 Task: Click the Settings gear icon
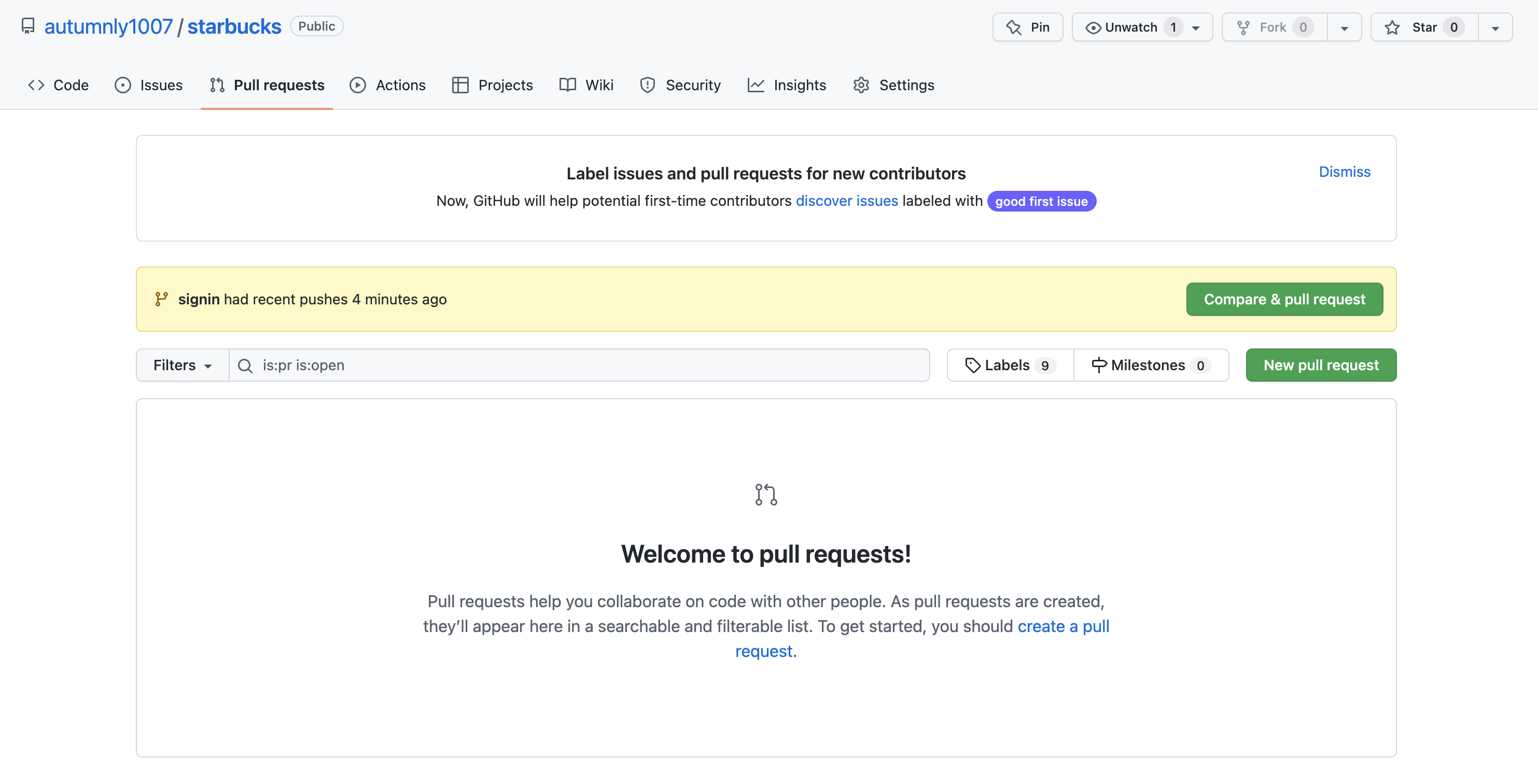click(x=861, y=86)
